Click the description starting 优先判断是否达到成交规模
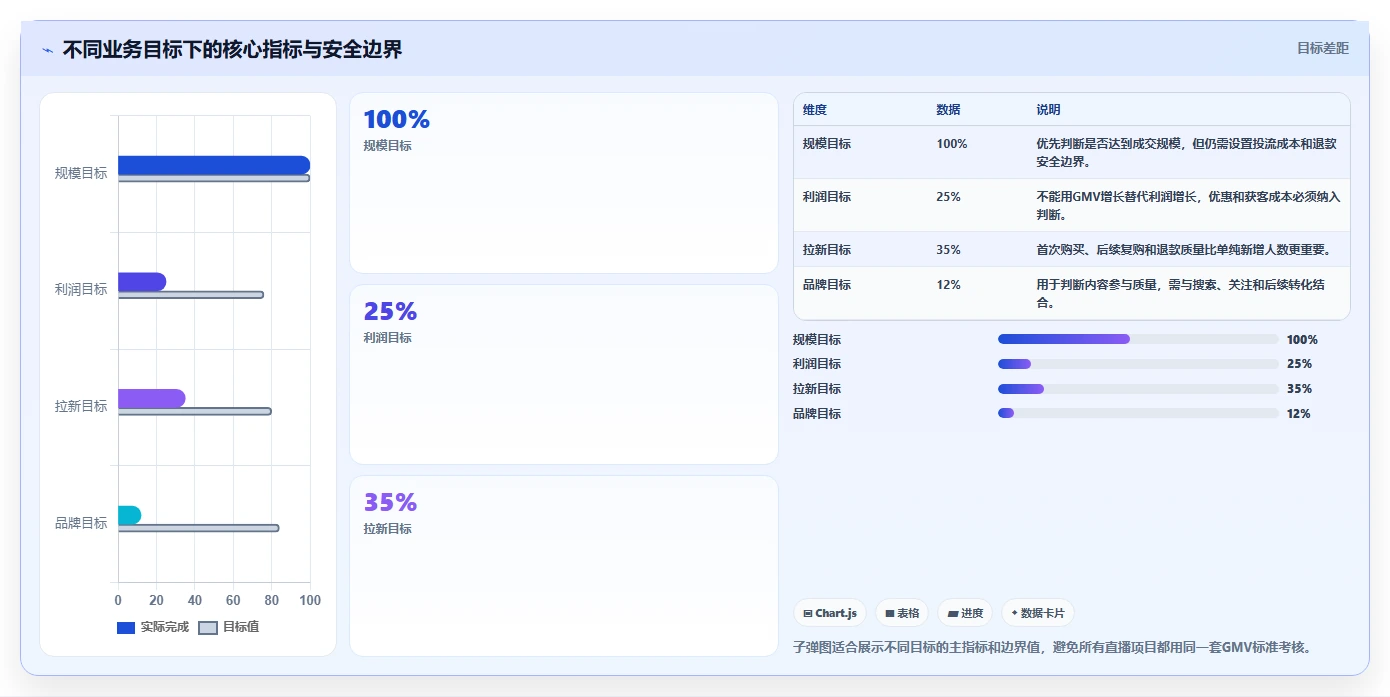The image size is (1390, 697). [x=1186, y=152]
